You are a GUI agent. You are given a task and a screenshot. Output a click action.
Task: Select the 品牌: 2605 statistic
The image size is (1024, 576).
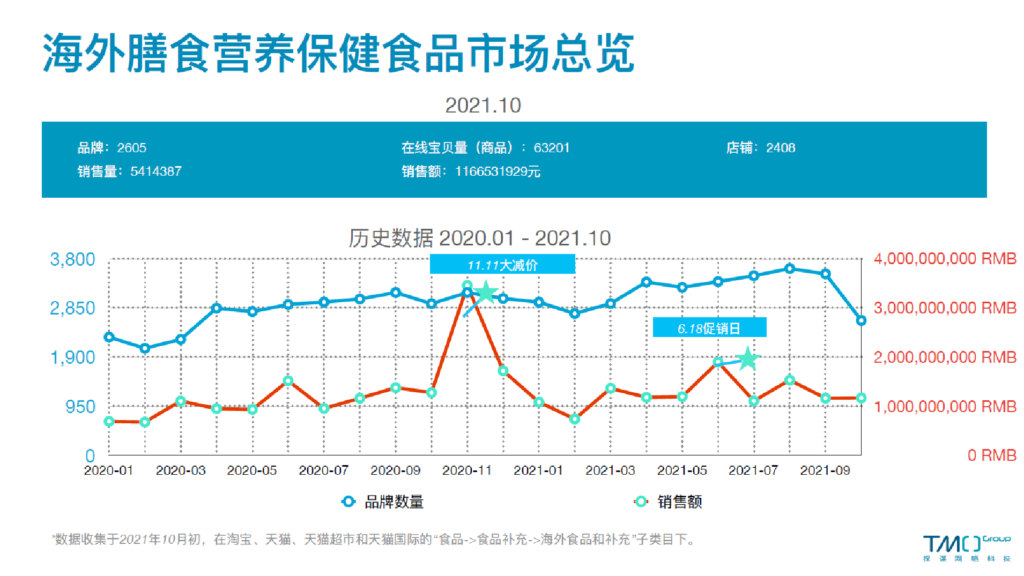pyautogui.click(x=112, y=148)
